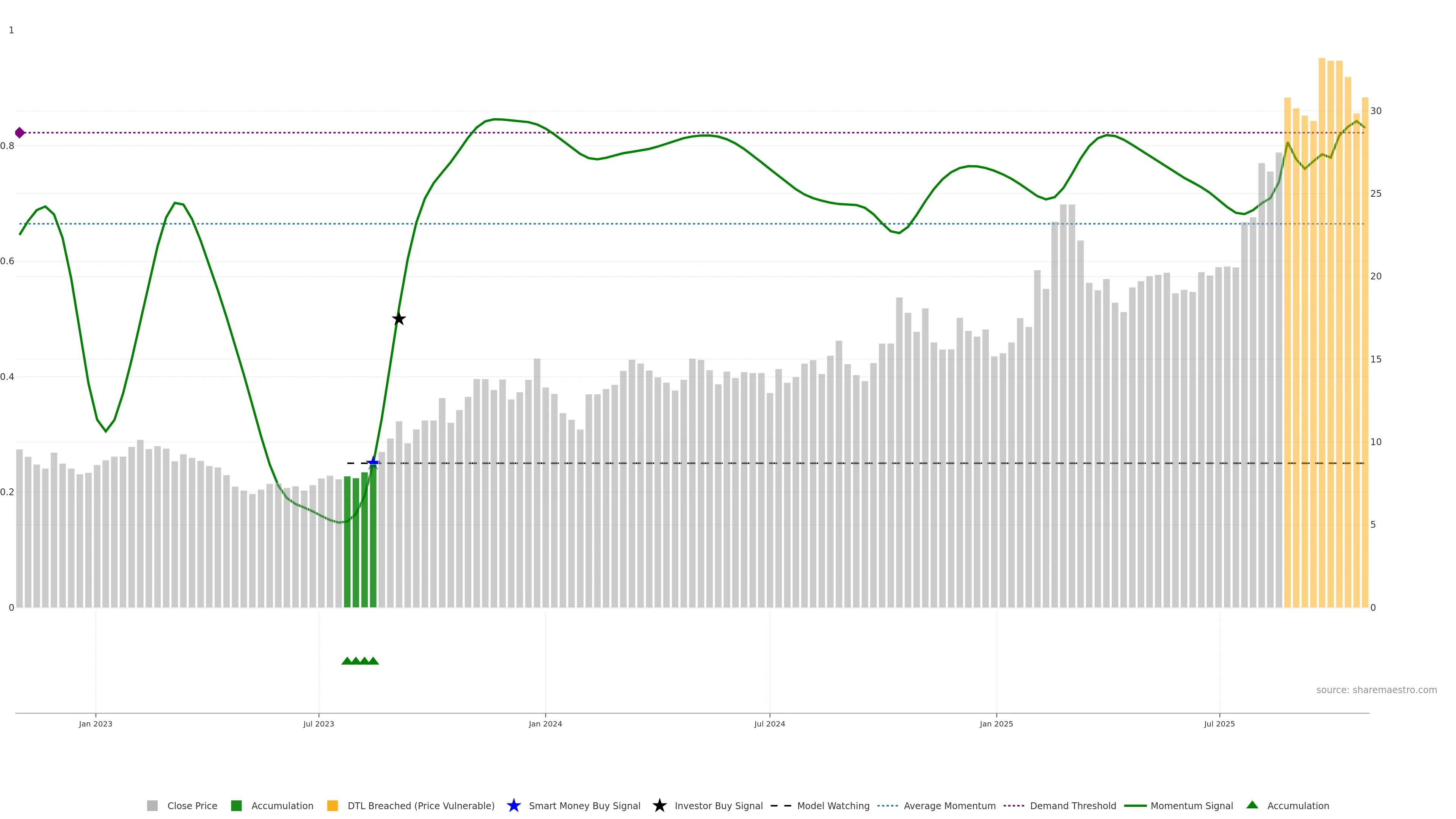Image resolution: width=1456 pixels, height=819 pixels.
Task: Click the orange DTL Breached swatch in legend
Action: pyautogui.click(x=333, y=806)
